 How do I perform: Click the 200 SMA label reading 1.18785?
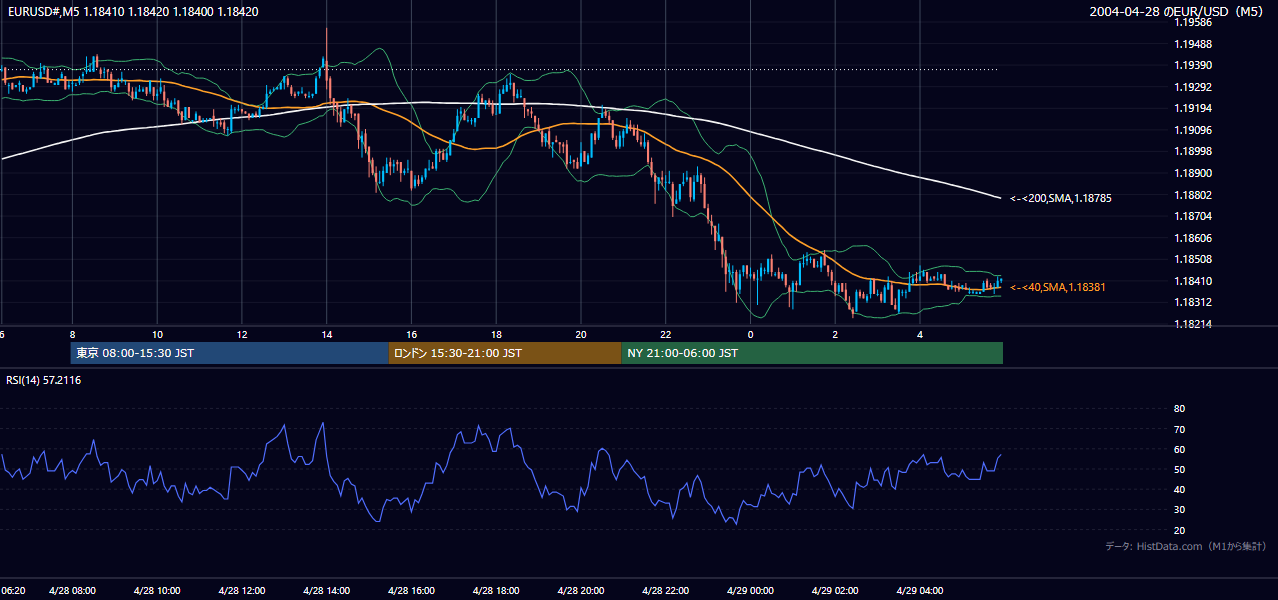[1061, 198]
